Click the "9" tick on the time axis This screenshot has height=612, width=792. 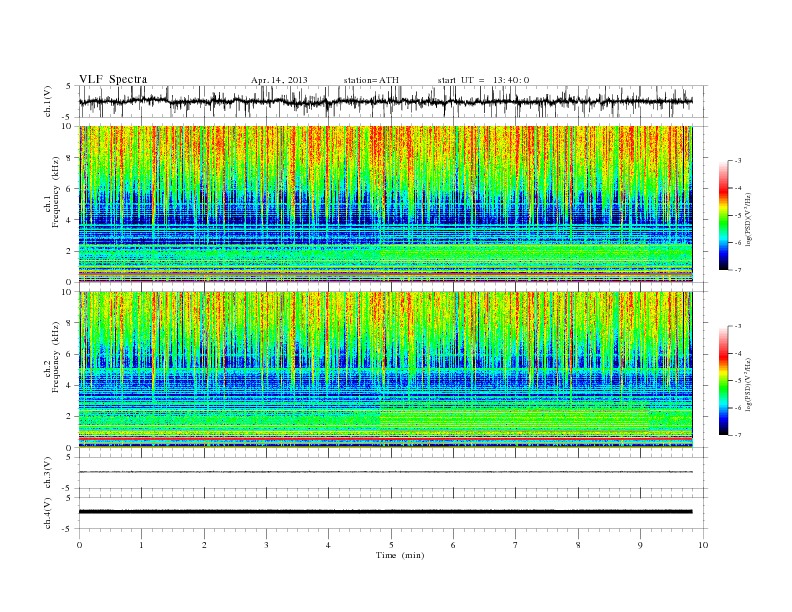click(x=640, y=545)
